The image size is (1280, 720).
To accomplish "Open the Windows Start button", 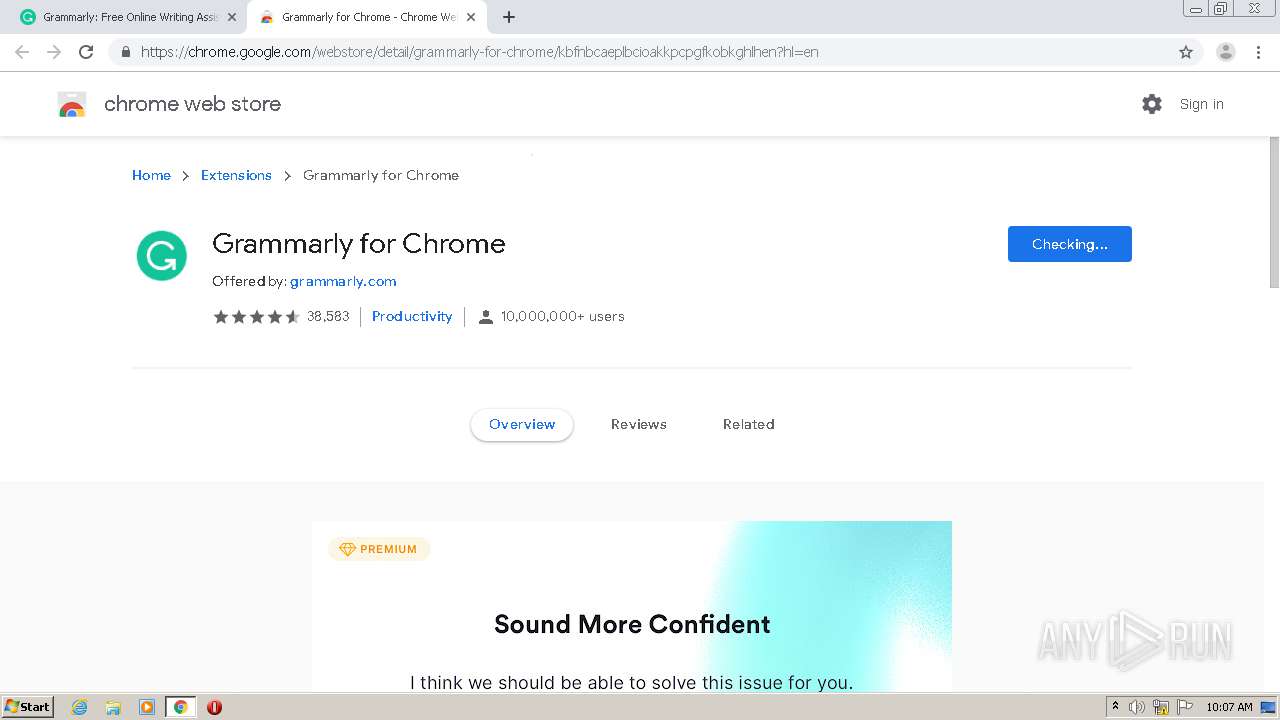I will (x=28, y=707).
